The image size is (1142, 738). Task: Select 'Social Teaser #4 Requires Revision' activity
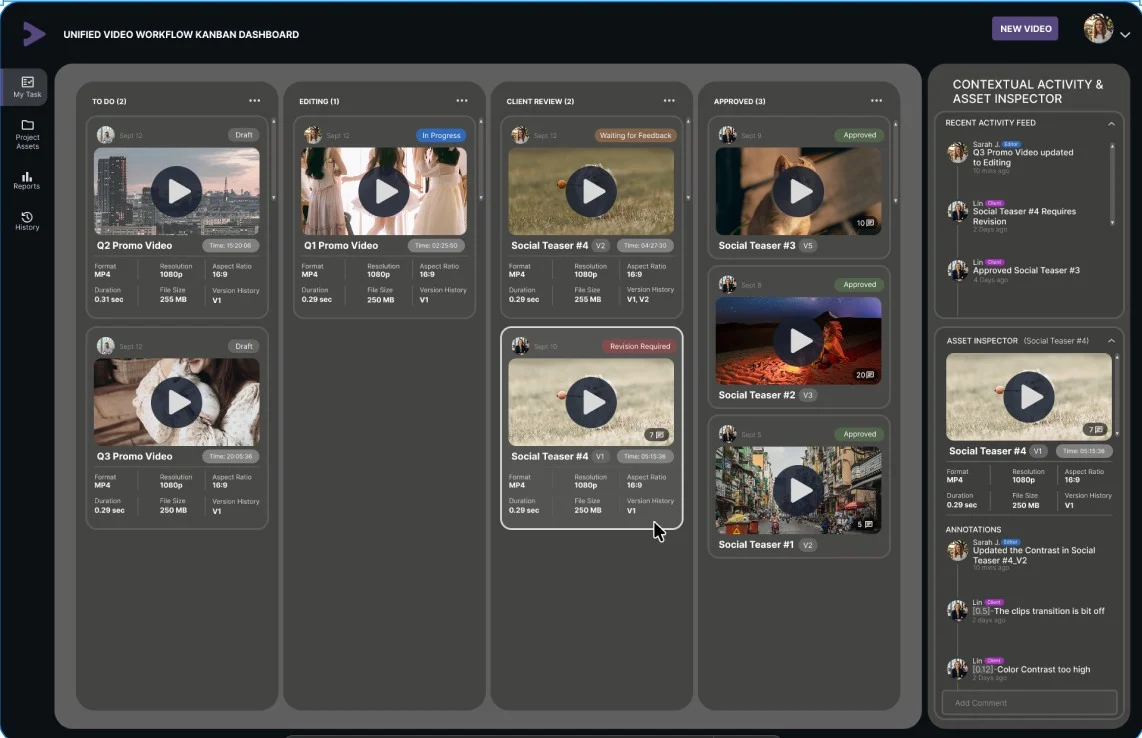point(1024,216)
